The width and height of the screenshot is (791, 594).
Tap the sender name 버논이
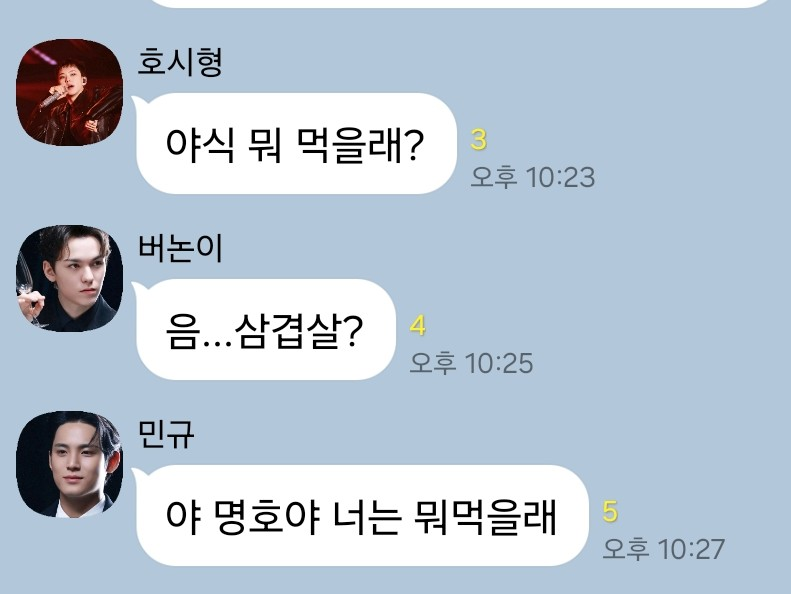pos(180,248)
